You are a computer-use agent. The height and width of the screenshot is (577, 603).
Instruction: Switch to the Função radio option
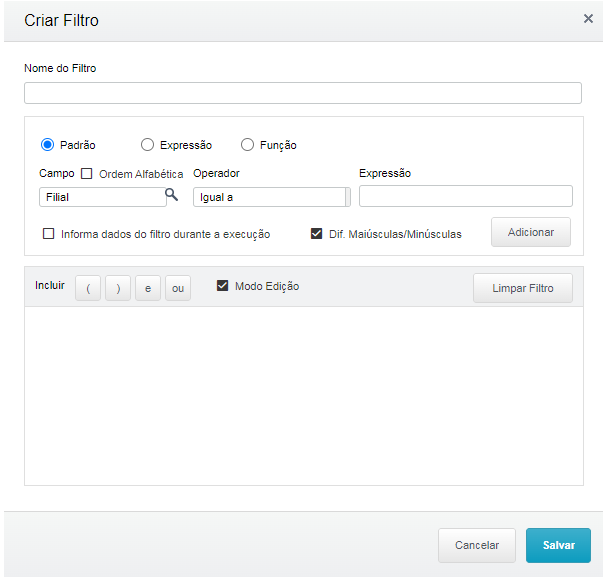tap(248, 145)
